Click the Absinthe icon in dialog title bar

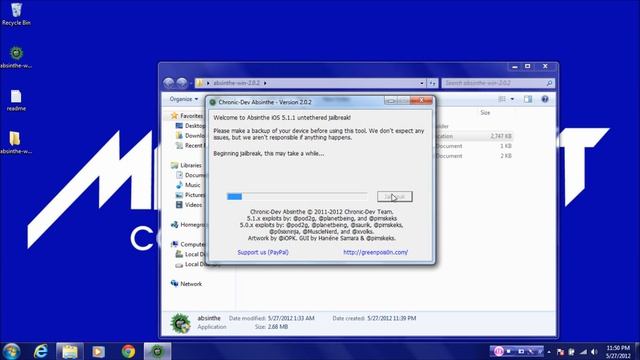tap(213, 102)
